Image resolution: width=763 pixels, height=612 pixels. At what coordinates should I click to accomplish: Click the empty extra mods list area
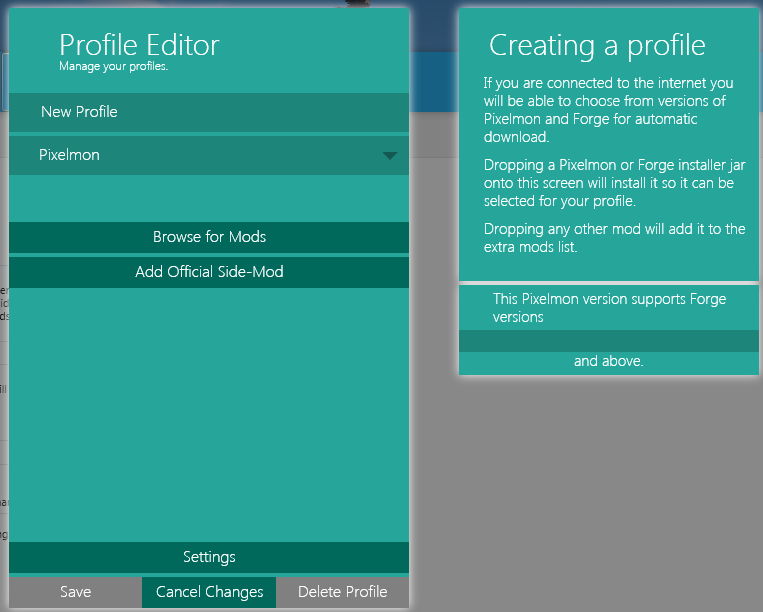pyautogui.click(x=209, y=414)
